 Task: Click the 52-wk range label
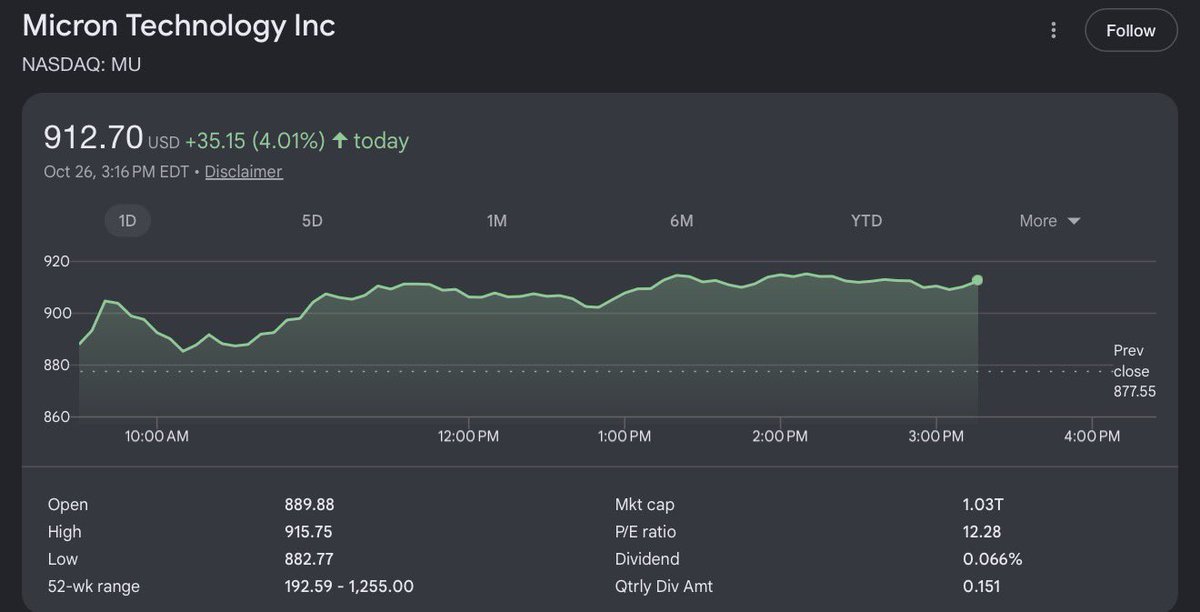[x=96, y=586]
